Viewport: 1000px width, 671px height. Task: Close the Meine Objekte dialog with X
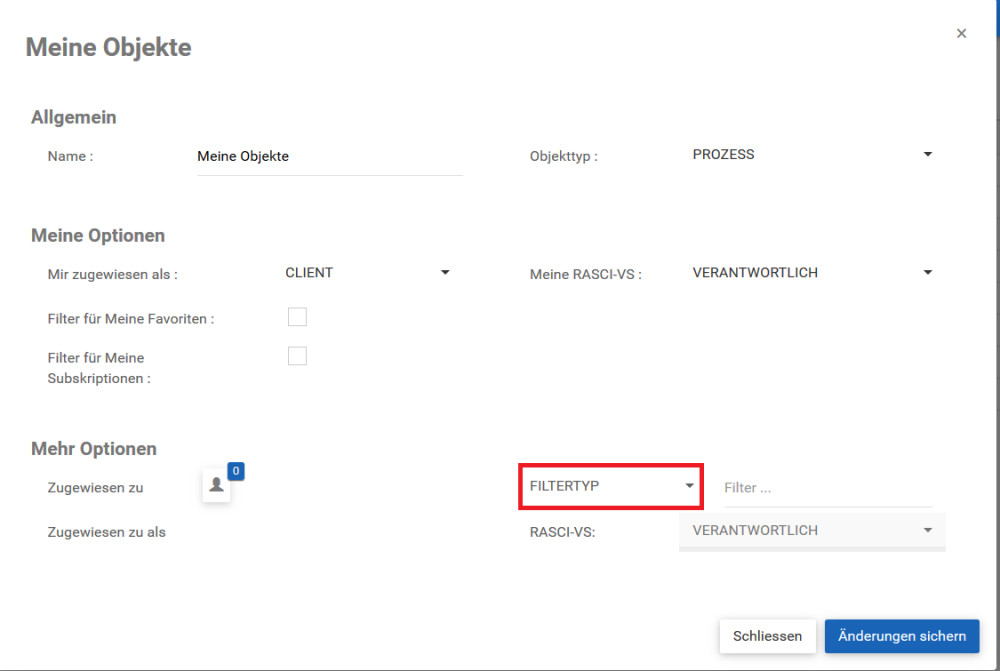pyautogui.click(x=961, y=33)
